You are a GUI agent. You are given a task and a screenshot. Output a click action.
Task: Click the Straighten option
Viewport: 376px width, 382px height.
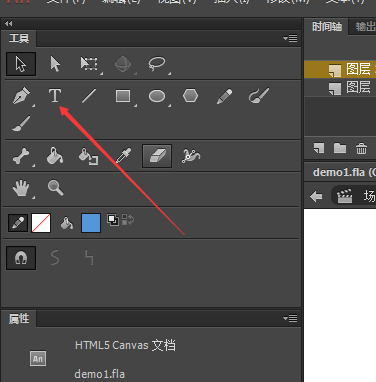click(89, 258)
